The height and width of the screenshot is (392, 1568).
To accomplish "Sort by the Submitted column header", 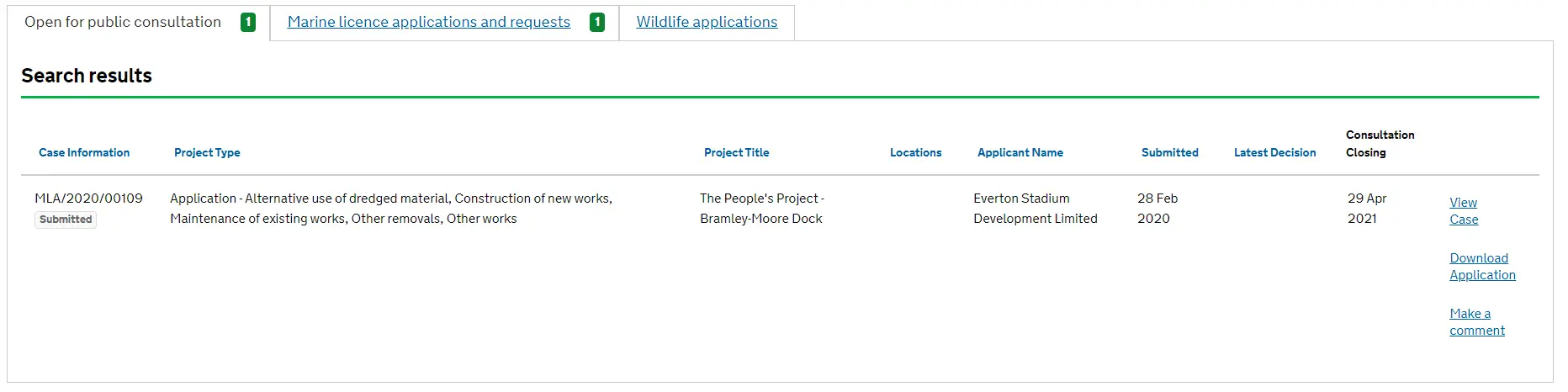I will pos(1169,153).
